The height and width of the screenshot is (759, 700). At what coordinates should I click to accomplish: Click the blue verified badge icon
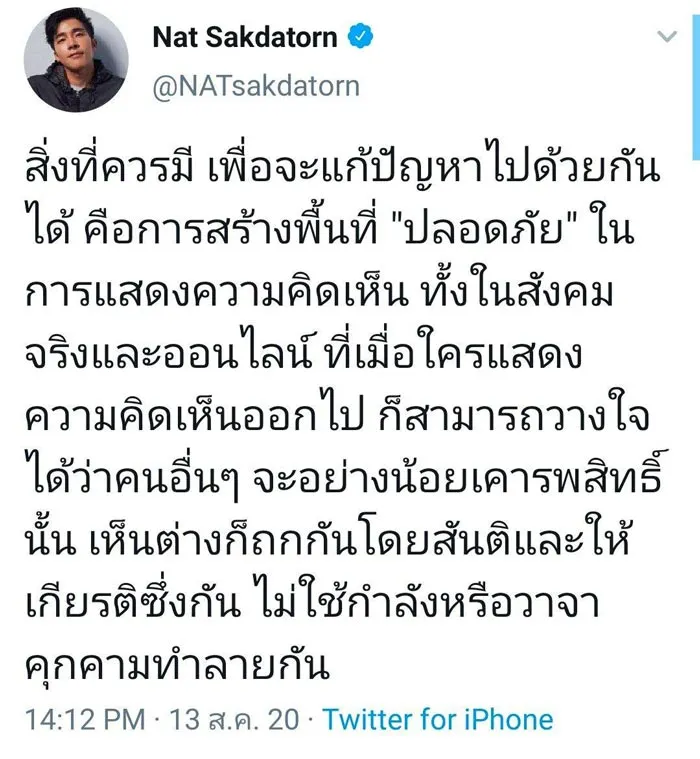coord(361,38)
